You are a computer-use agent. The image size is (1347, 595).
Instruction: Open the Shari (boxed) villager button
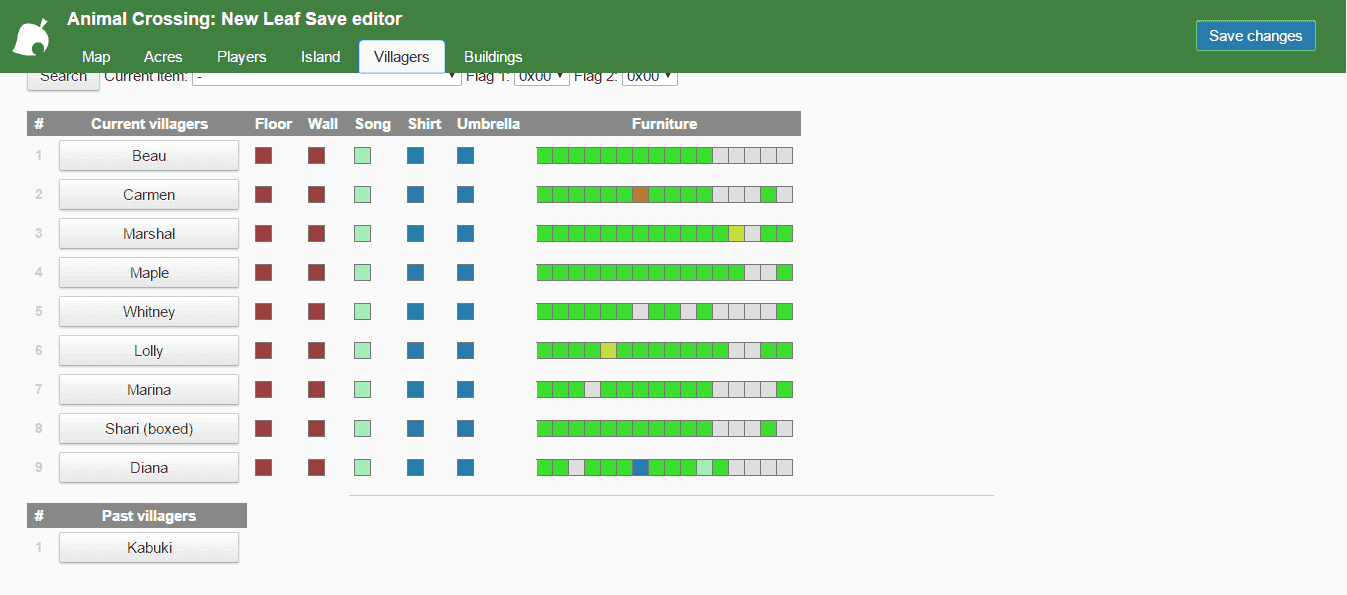[x=149, y=429]
